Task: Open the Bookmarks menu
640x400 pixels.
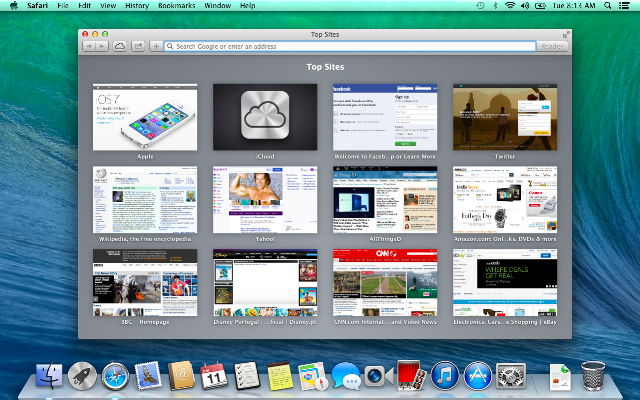Action: (176, 6)
